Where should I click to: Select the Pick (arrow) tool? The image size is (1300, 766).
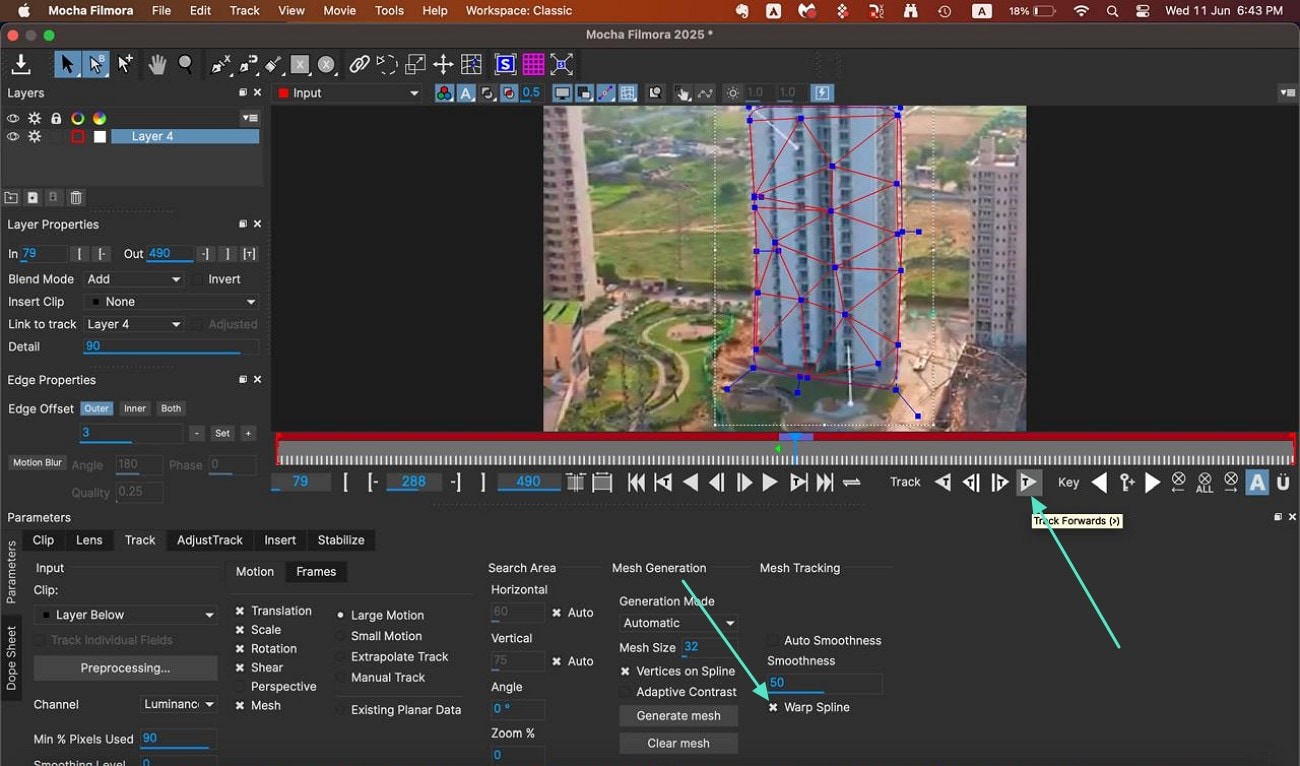click(67, 64)
